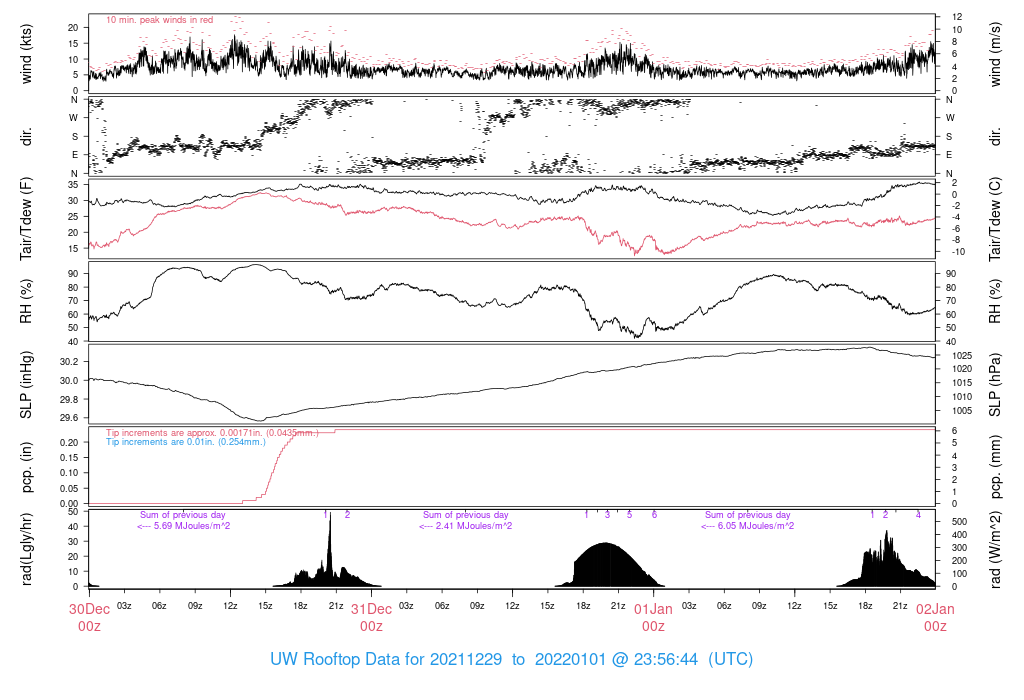Select the 'rad (W/m^2)' axis label
This screenshot has height=700, width=1024.
(995, 549)
